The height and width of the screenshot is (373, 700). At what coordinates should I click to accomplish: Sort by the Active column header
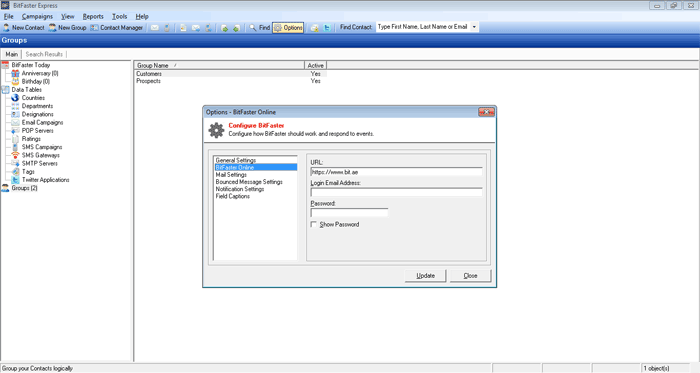pyautogui.click(x=316, y=65)
